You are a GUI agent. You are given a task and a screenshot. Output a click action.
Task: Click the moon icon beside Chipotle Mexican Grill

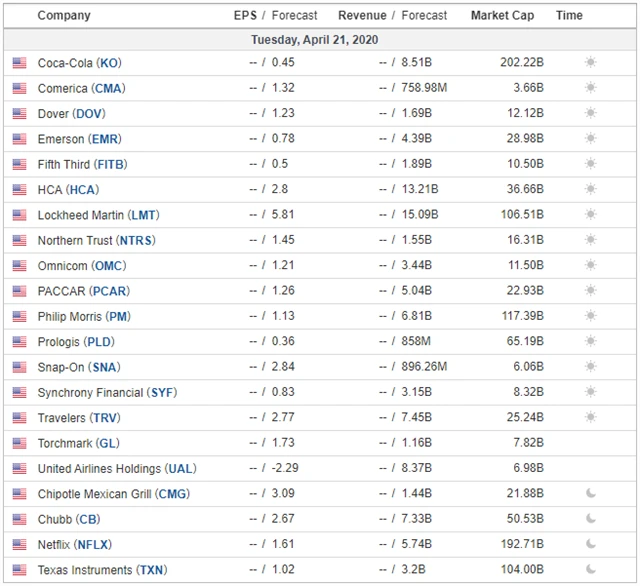point(590,494)
